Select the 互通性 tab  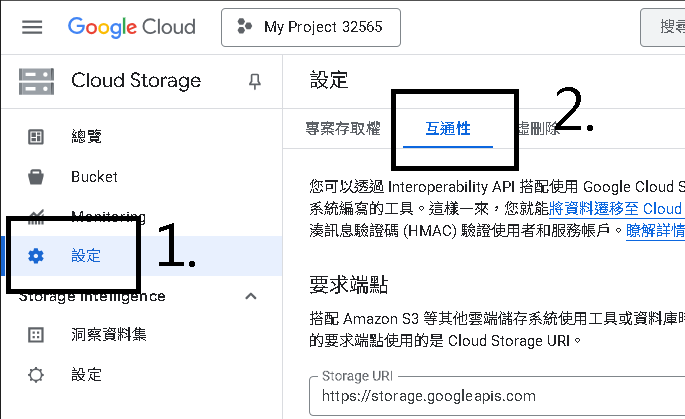click(x=448, y=128)
